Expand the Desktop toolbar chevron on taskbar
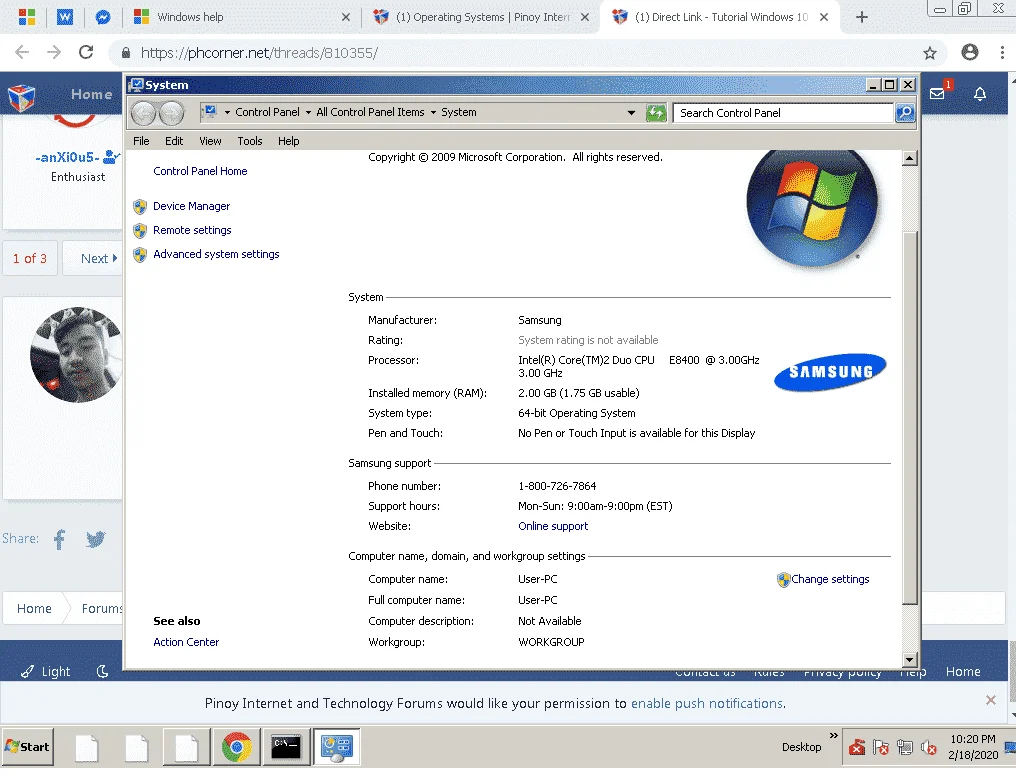This screenshot has width=1016, height=780. tap(833, 735)
